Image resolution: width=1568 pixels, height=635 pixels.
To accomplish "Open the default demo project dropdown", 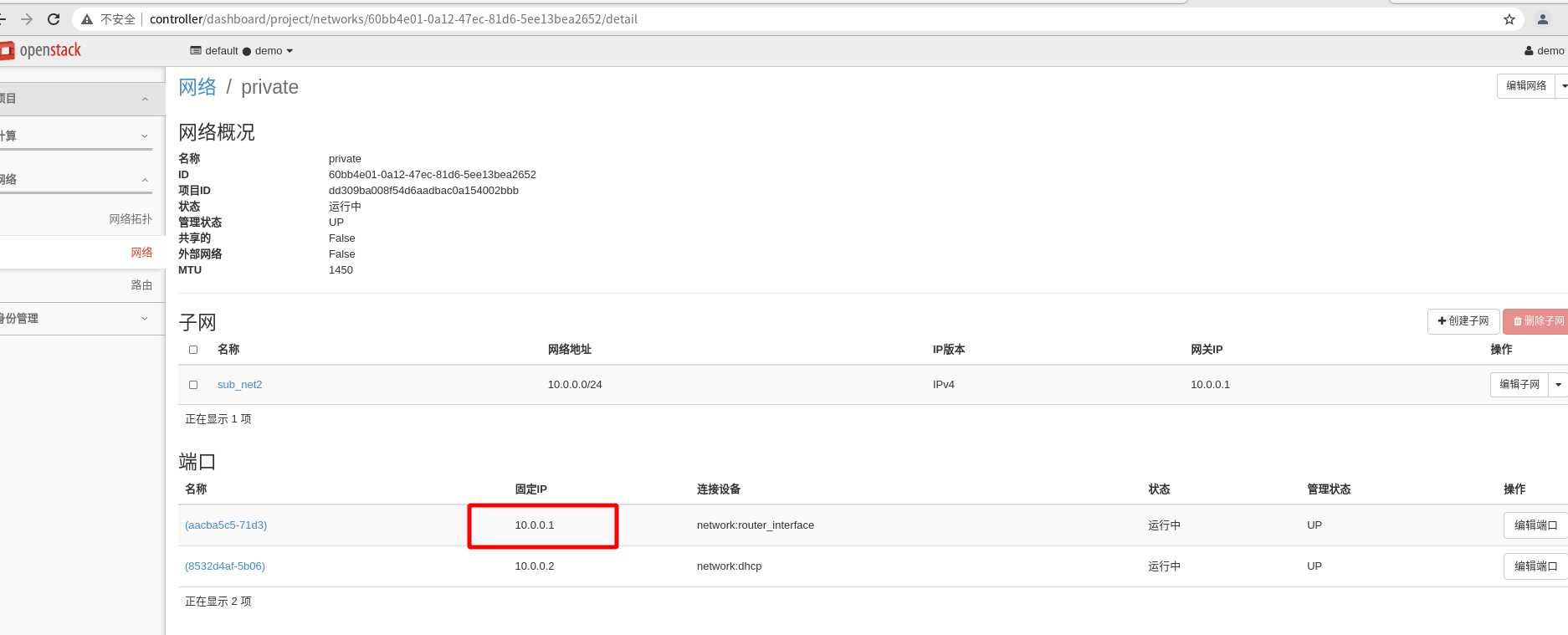I will pyautogui.click(x=242, y=51).
